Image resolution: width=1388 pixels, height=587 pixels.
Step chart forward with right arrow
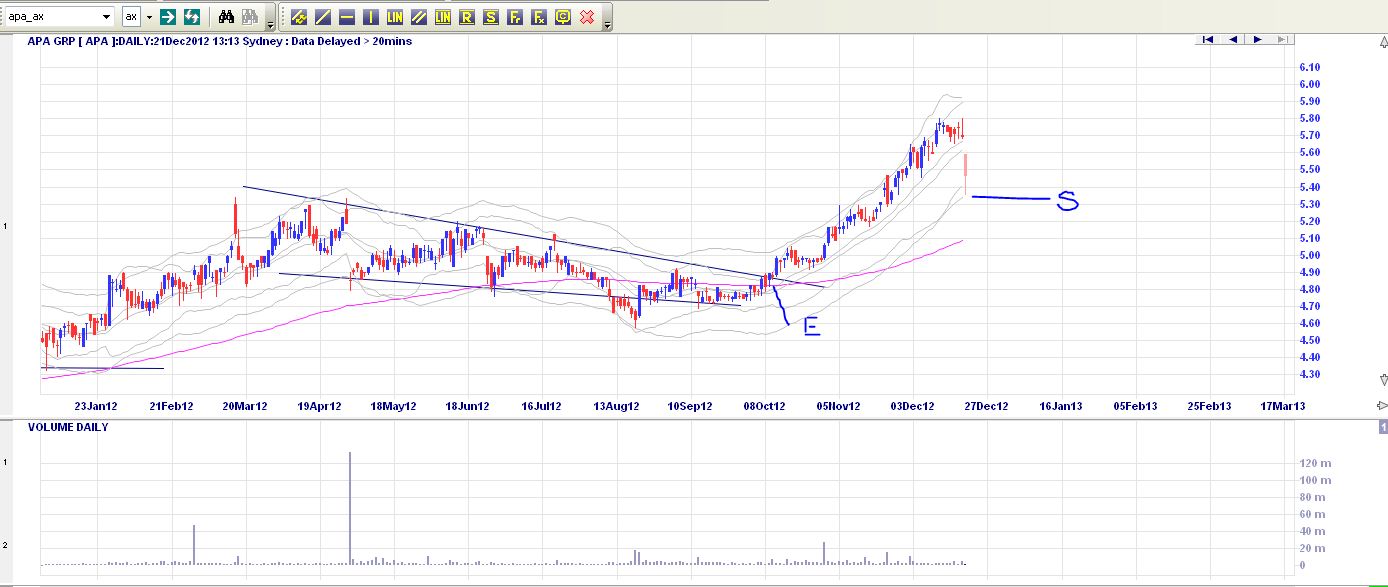point(1258,40)
